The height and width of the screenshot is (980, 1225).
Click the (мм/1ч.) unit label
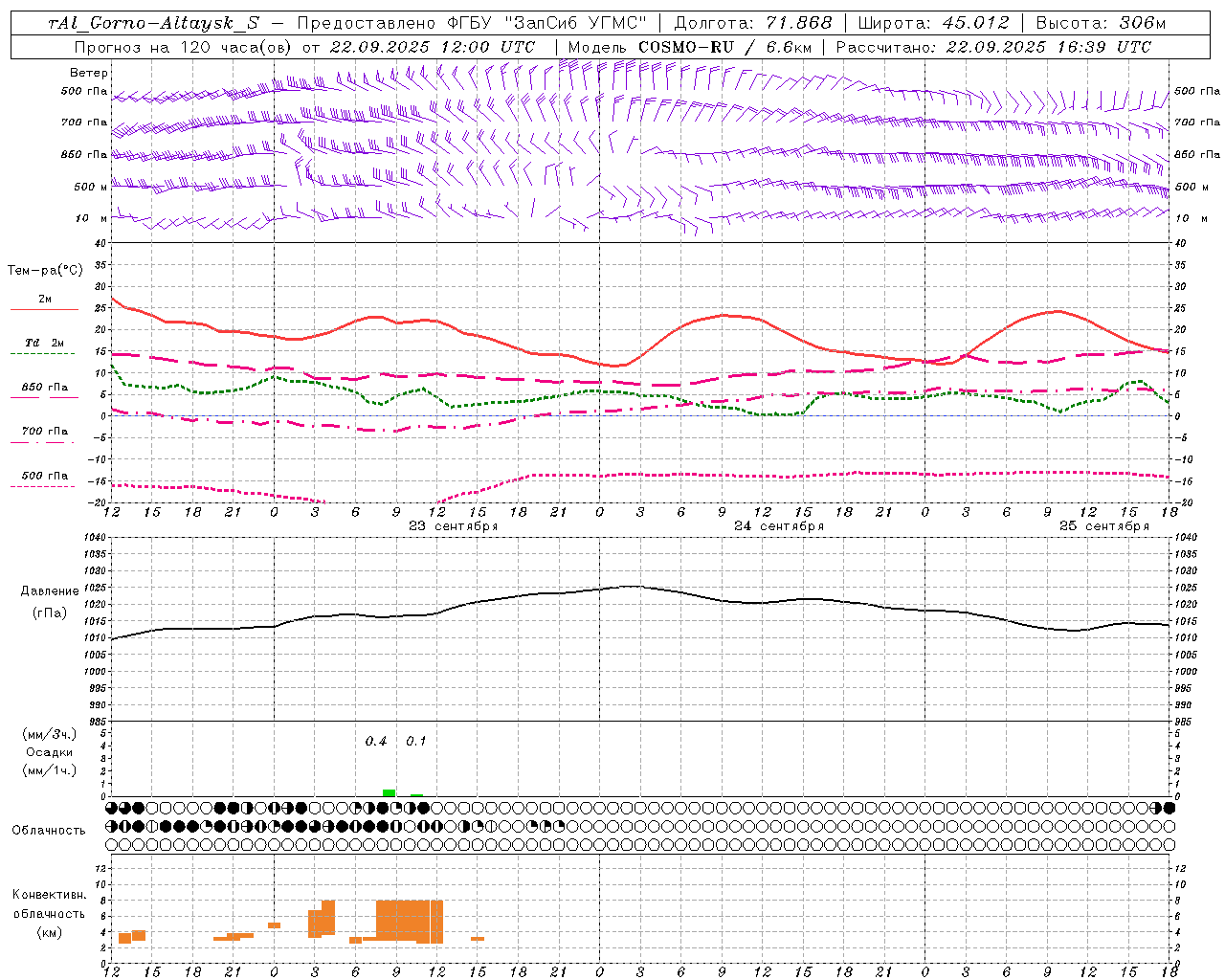pos(50,770)
